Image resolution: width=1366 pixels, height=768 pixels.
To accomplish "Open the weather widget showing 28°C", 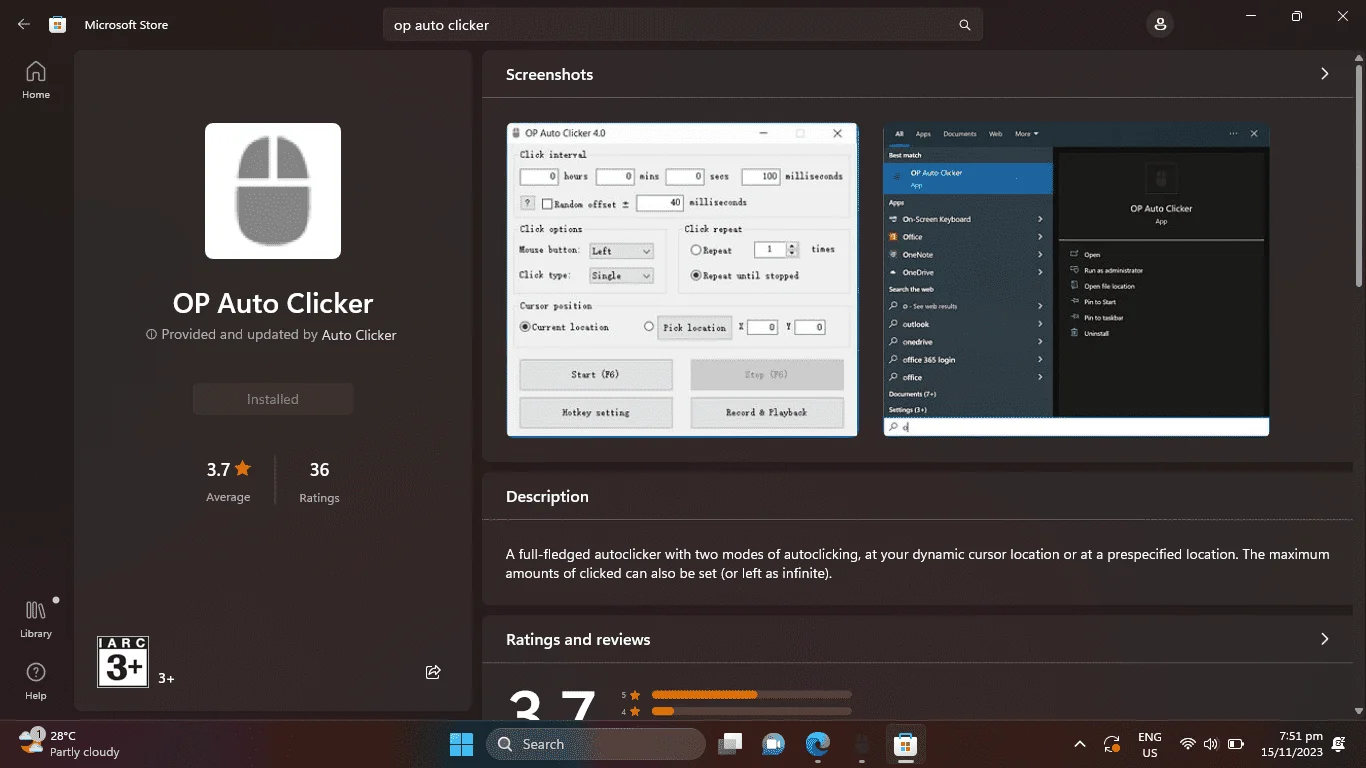I will click(x=70, y=744).
